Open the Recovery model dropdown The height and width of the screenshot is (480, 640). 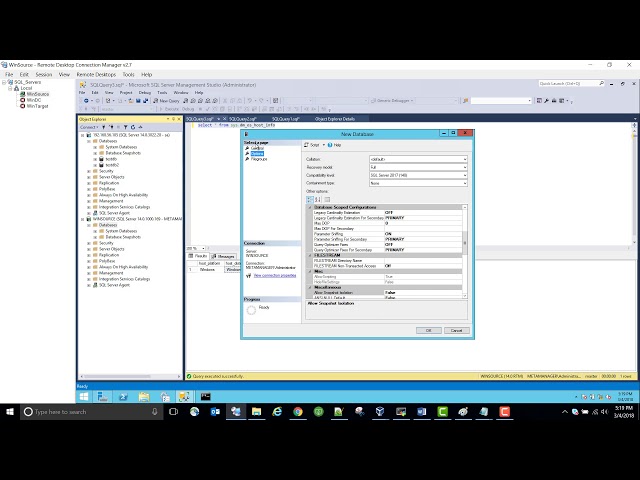click(464, 167)
